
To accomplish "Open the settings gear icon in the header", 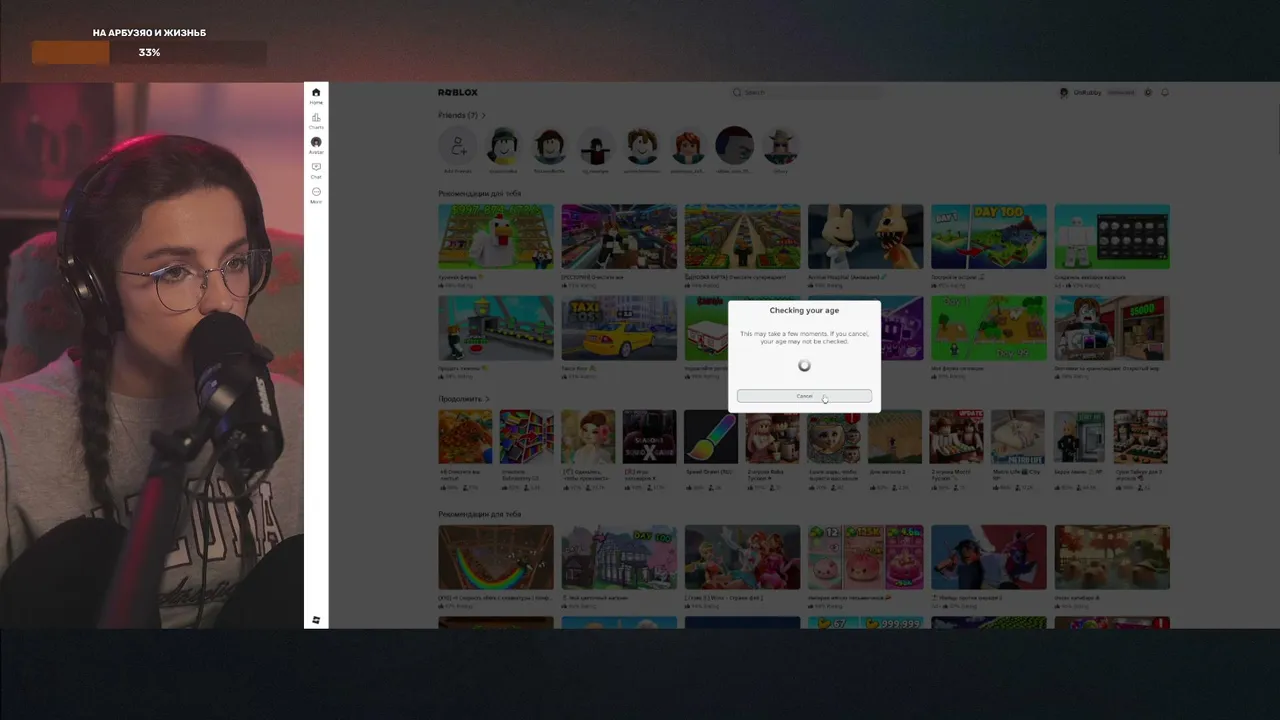I will (x=1148, y=92).
